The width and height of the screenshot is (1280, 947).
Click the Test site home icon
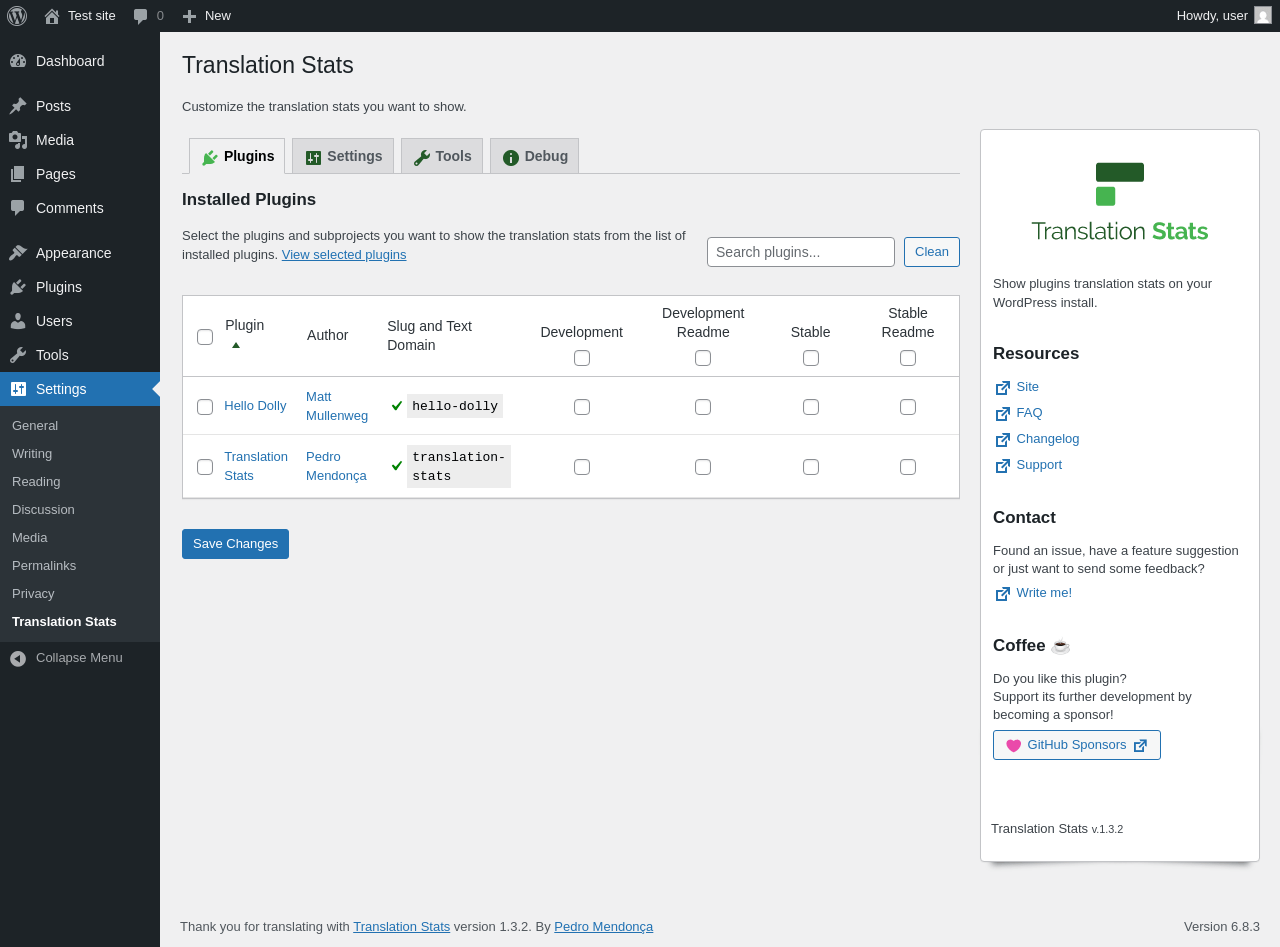click(x=52, y=16)
